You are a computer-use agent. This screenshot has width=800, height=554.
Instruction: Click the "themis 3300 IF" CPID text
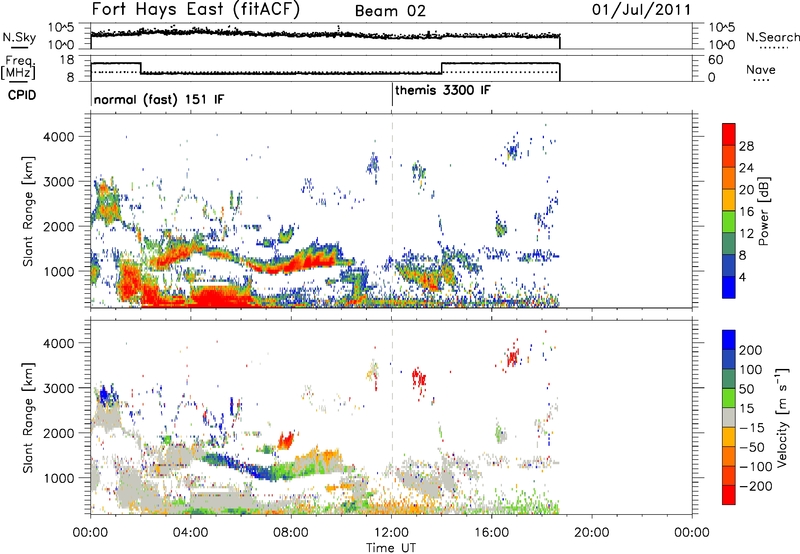click(443, 90)
